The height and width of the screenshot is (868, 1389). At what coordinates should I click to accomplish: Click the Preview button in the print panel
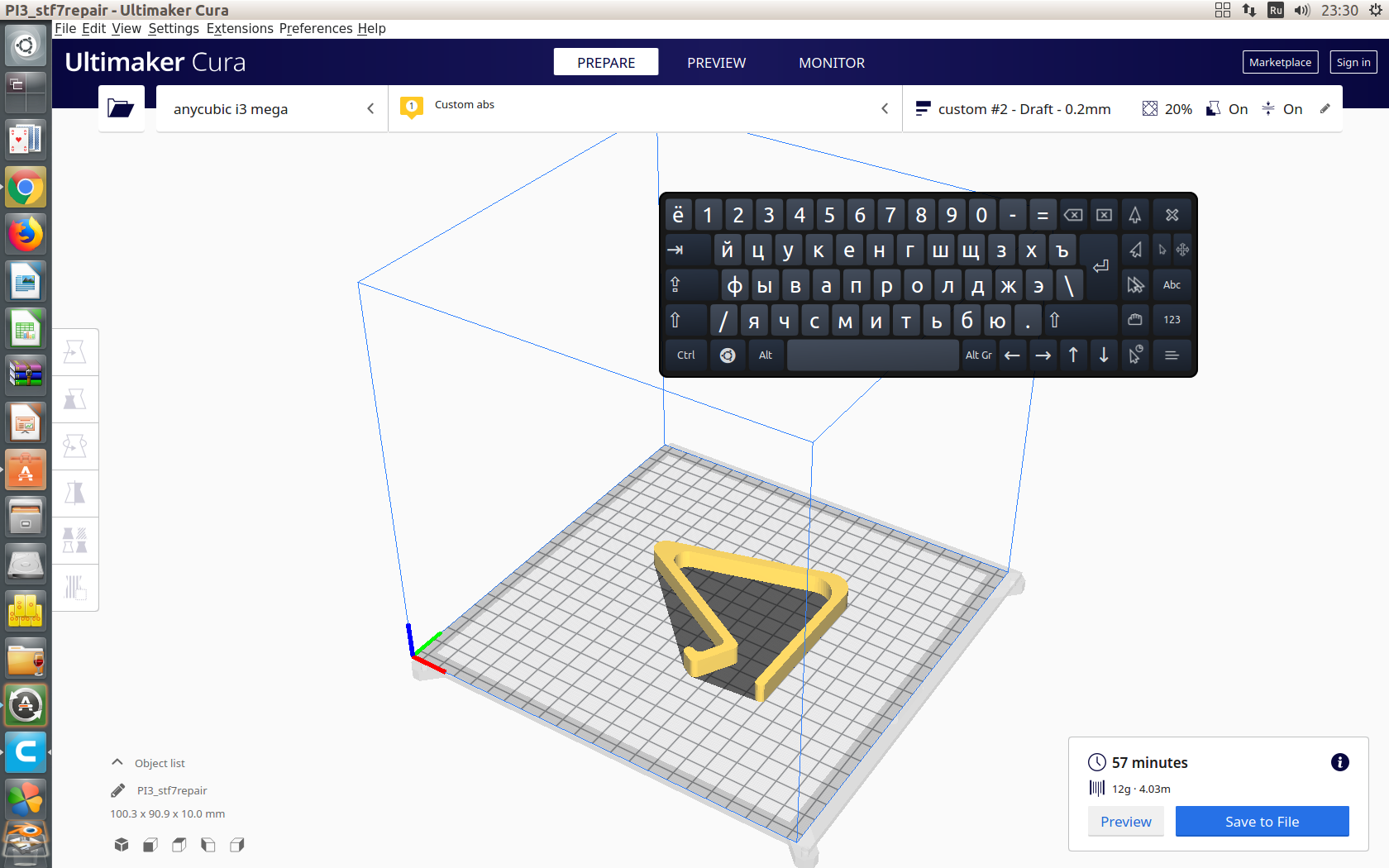pyautogui.click(x=1125, y=822)
